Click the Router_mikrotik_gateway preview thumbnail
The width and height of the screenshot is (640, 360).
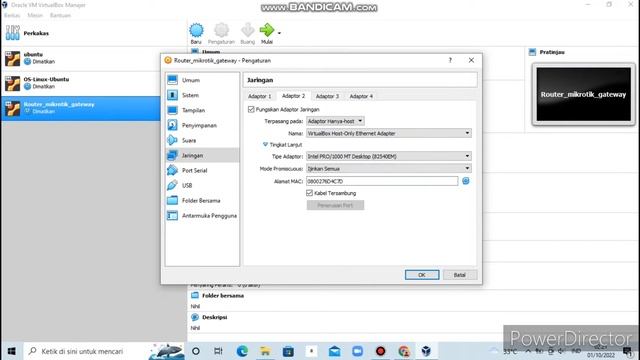coord(583,94)
